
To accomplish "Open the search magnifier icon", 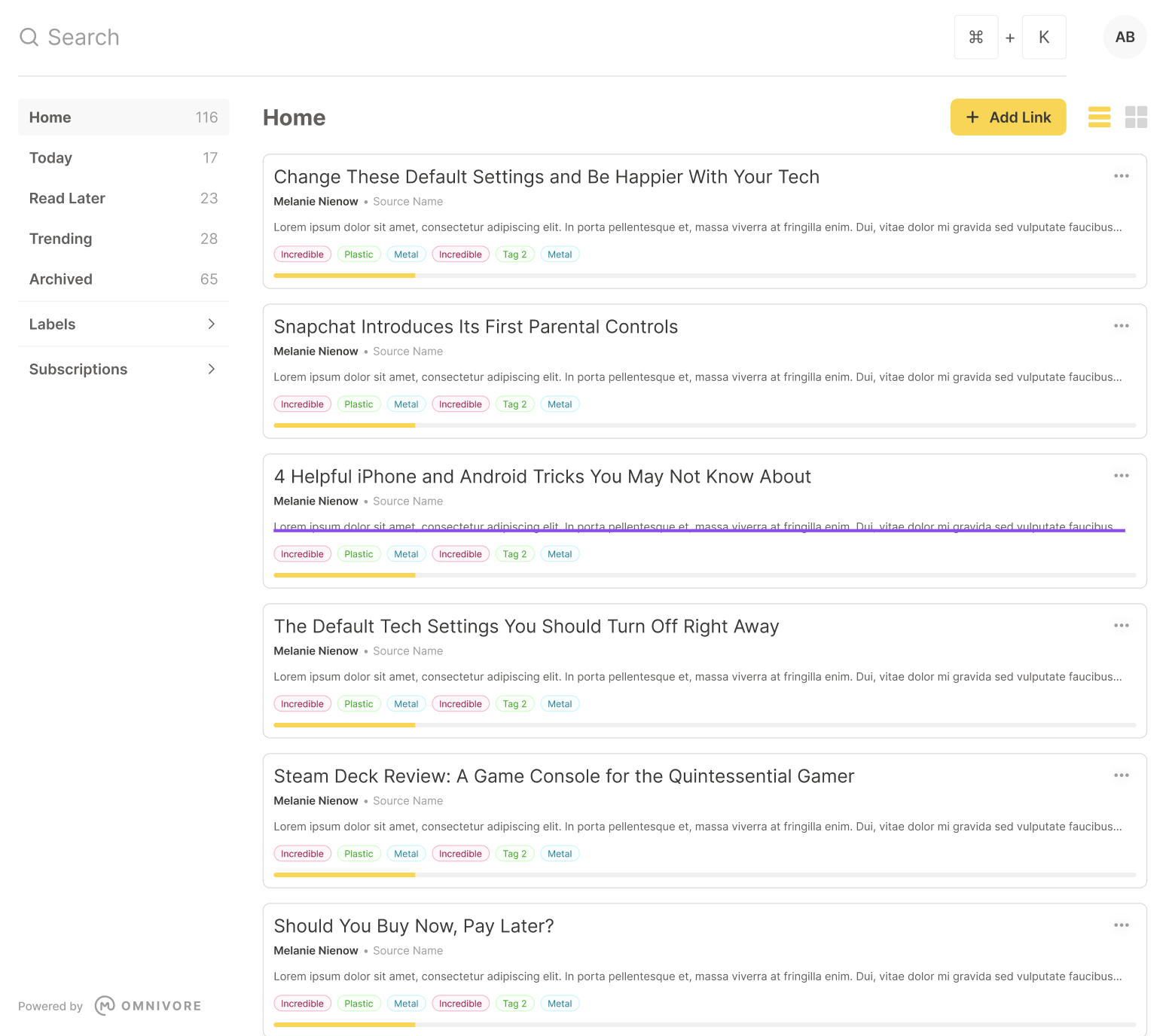I will (x=29, y=37).
